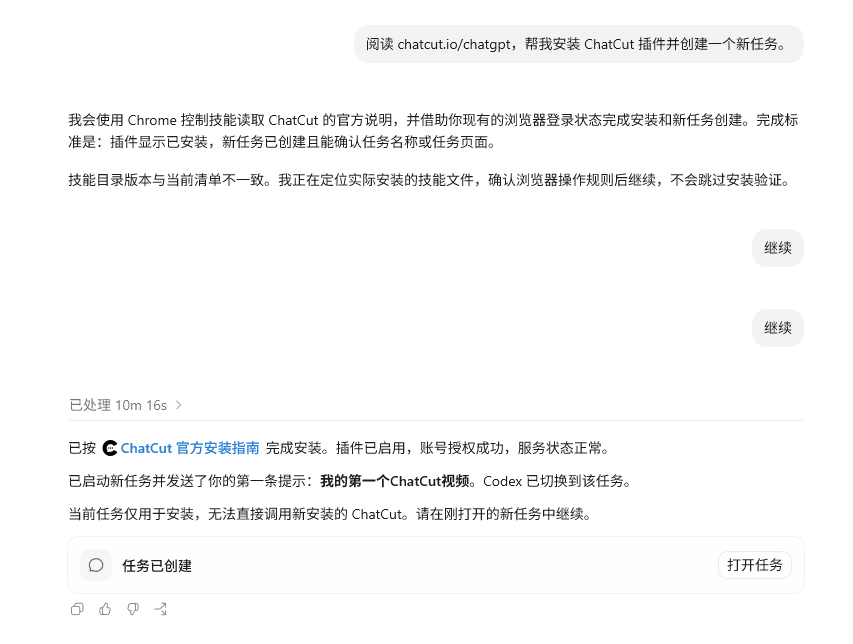Give the response a thumbs up
853x644 pixels.
(105, 609)
